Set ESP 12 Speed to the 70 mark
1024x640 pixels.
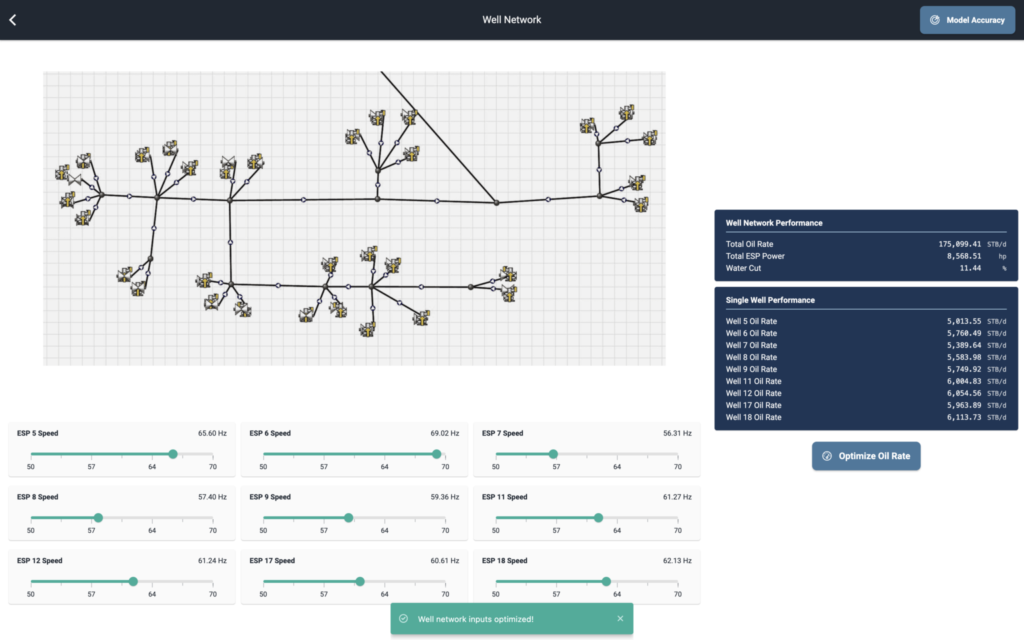point(213,581)
